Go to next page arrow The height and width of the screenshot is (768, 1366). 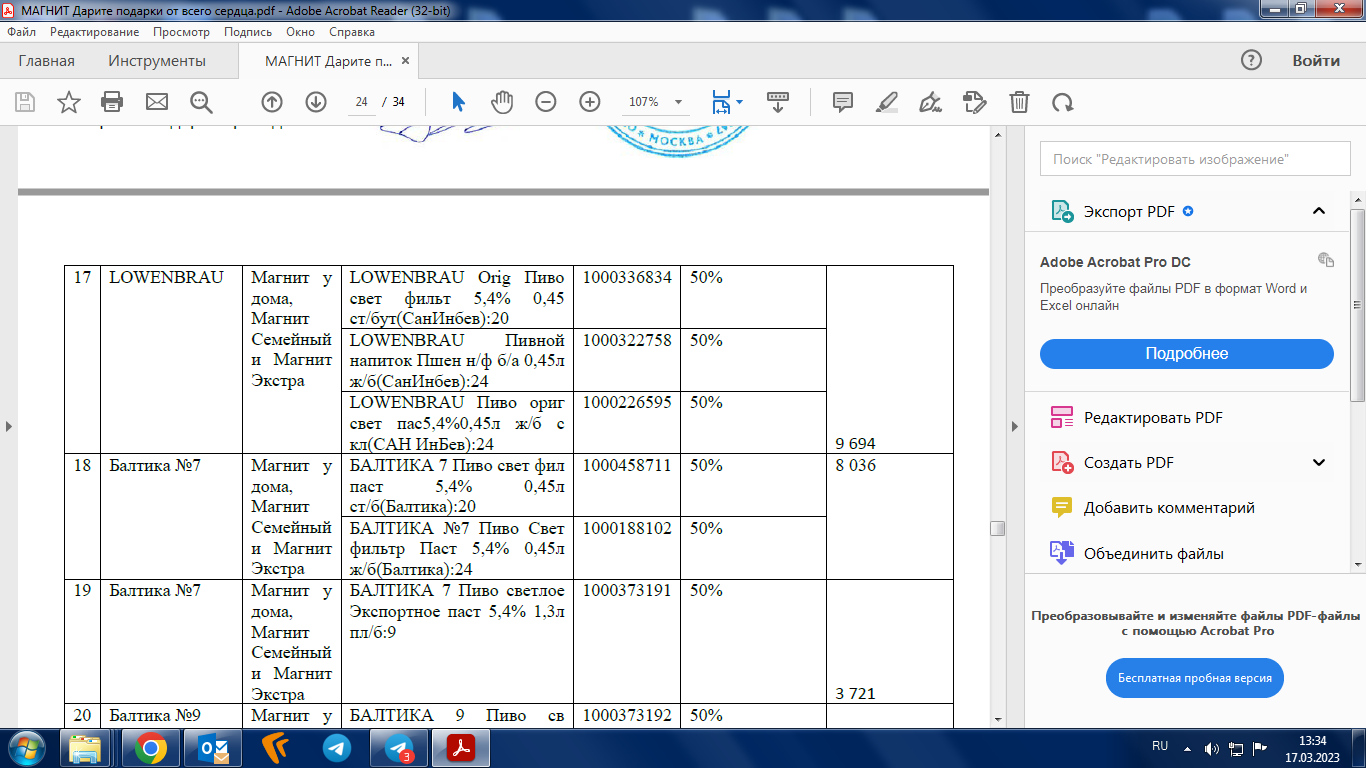[x=316, y=102]
